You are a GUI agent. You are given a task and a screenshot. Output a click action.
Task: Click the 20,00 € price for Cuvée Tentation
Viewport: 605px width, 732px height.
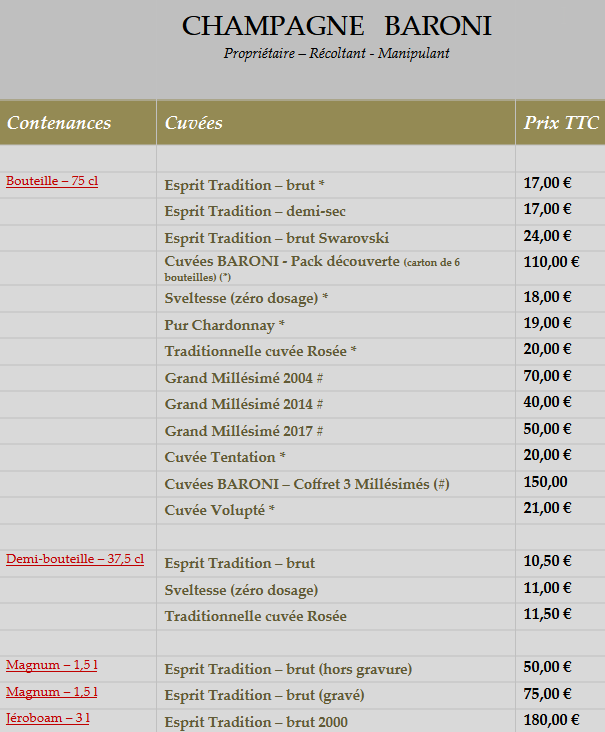point(547,455)
